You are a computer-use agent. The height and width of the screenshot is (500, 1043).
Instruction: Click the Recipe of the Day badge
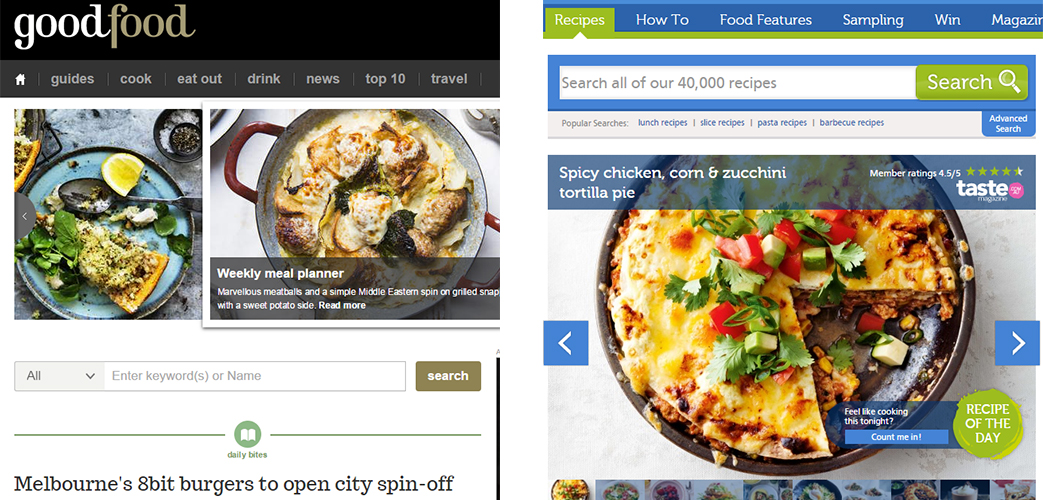click(x=988, y=424)
